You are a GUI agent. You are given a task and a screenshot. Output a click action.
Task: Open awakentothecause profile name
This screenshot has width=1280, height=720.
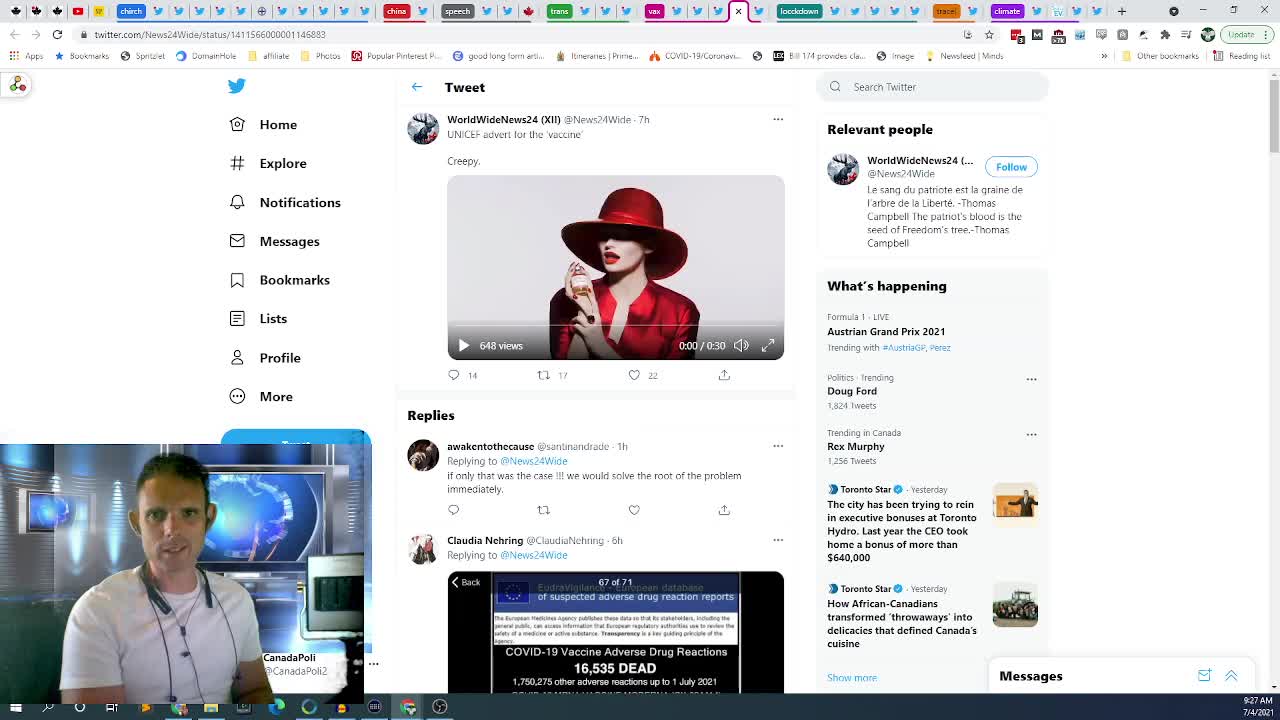(x=490, y=446)
